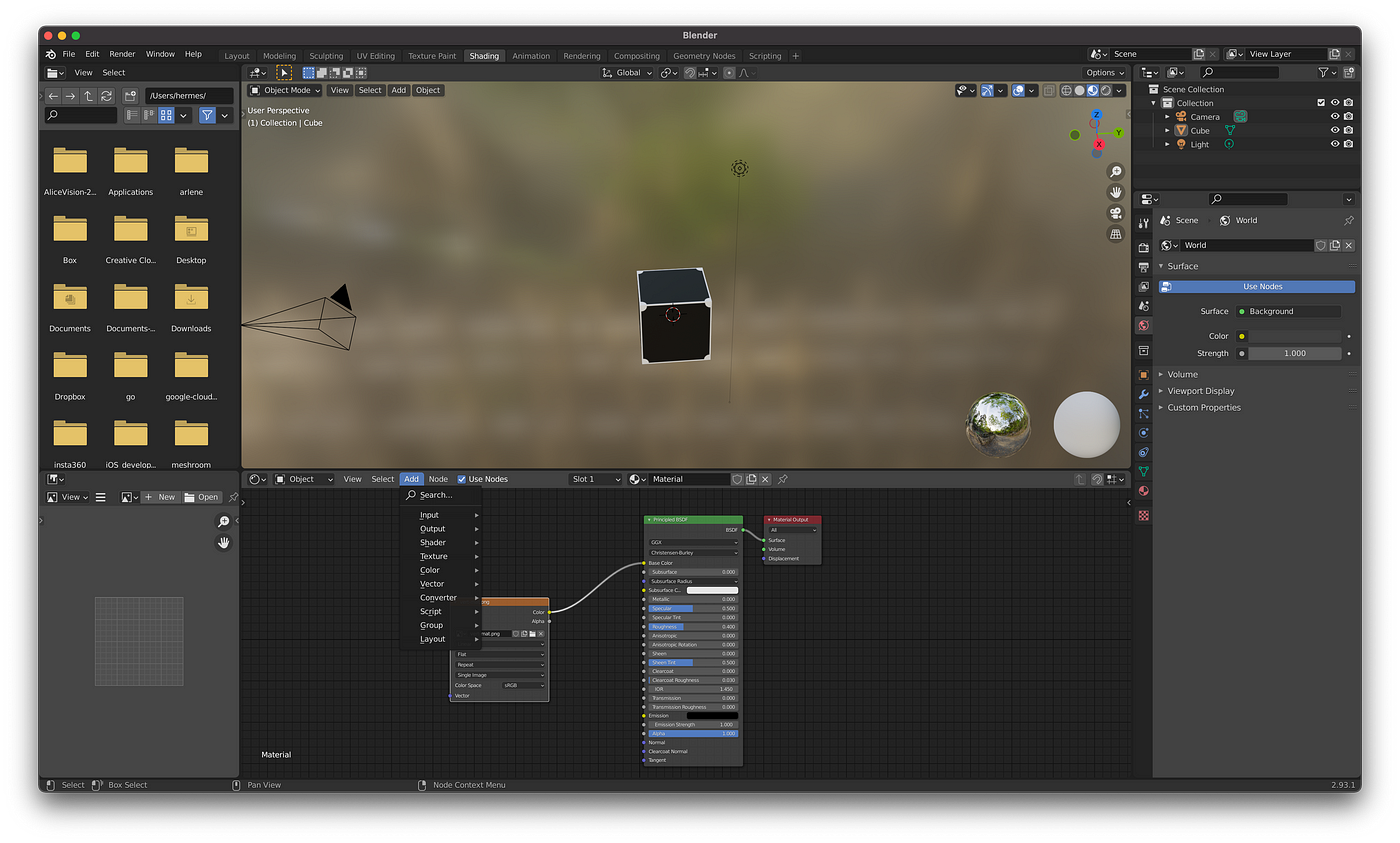
Task: Toggle the file browser filter funnel button
Action: pyautogui.click(x=207, y=116)
